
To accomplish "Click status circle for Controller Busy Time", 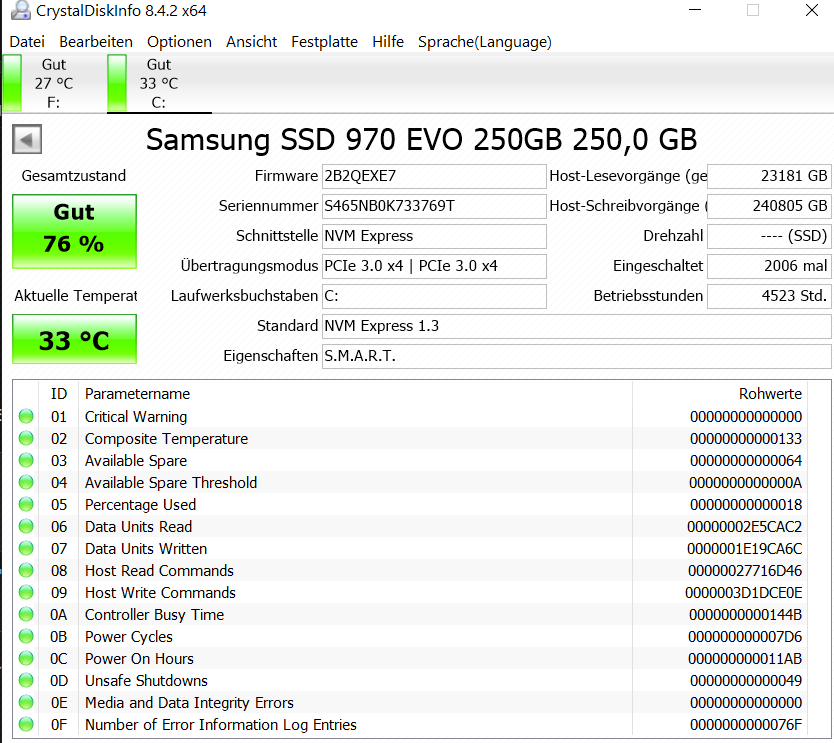I will pos(26,614).
